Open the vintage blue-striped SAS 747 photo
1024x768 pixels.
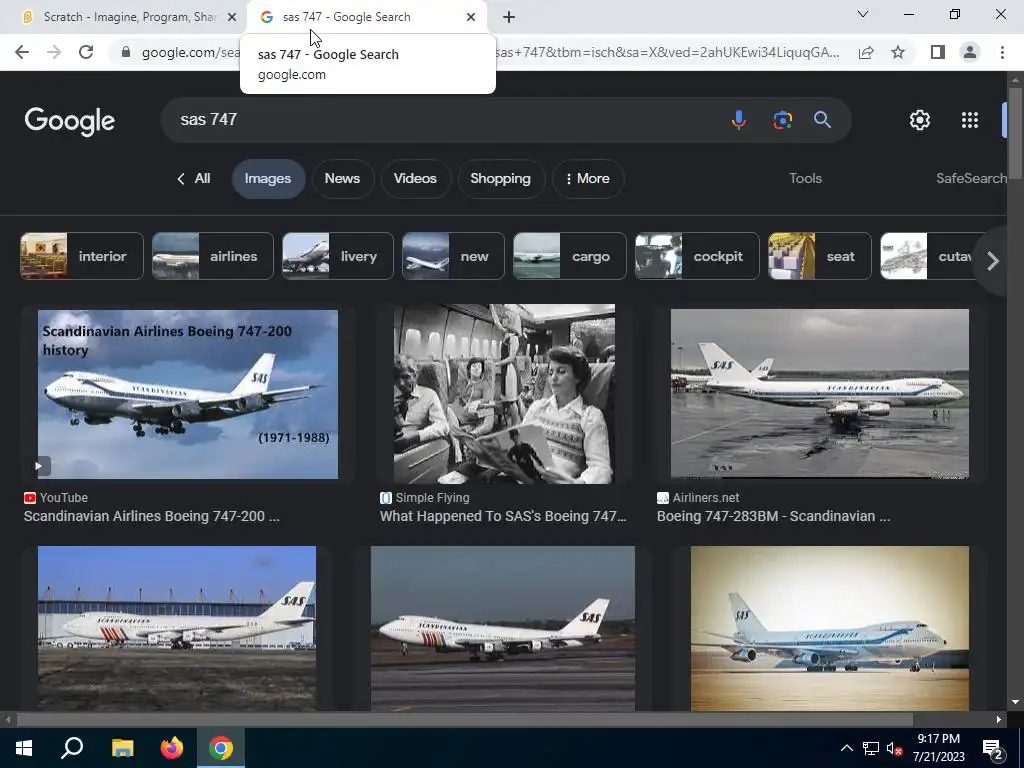pyautogui.click(x=830, y=628)
